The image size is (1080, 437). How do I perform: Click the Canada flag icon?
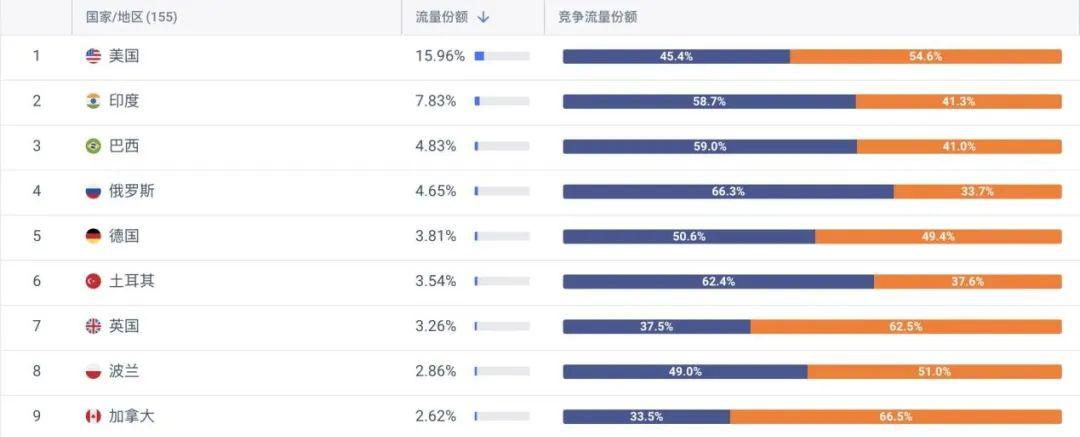pyautogui.click(x=93, y=416)
